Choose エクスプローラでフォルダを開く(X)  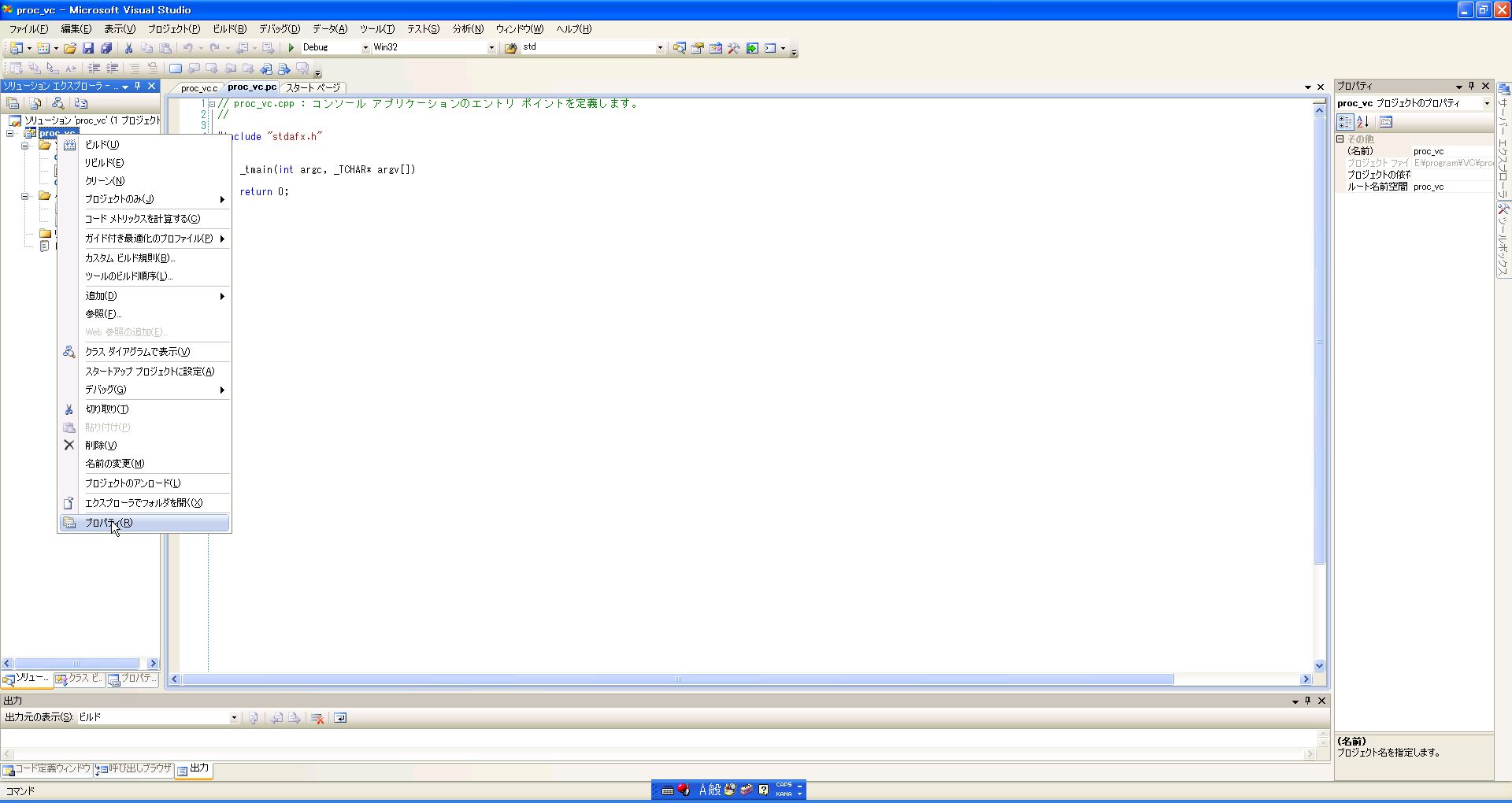point(145,503)
